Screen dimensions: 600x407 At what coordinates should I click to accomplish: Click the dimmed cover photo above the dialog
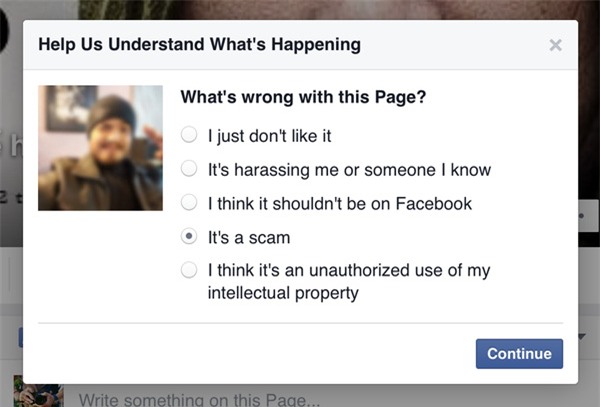(x=300, y=9)
